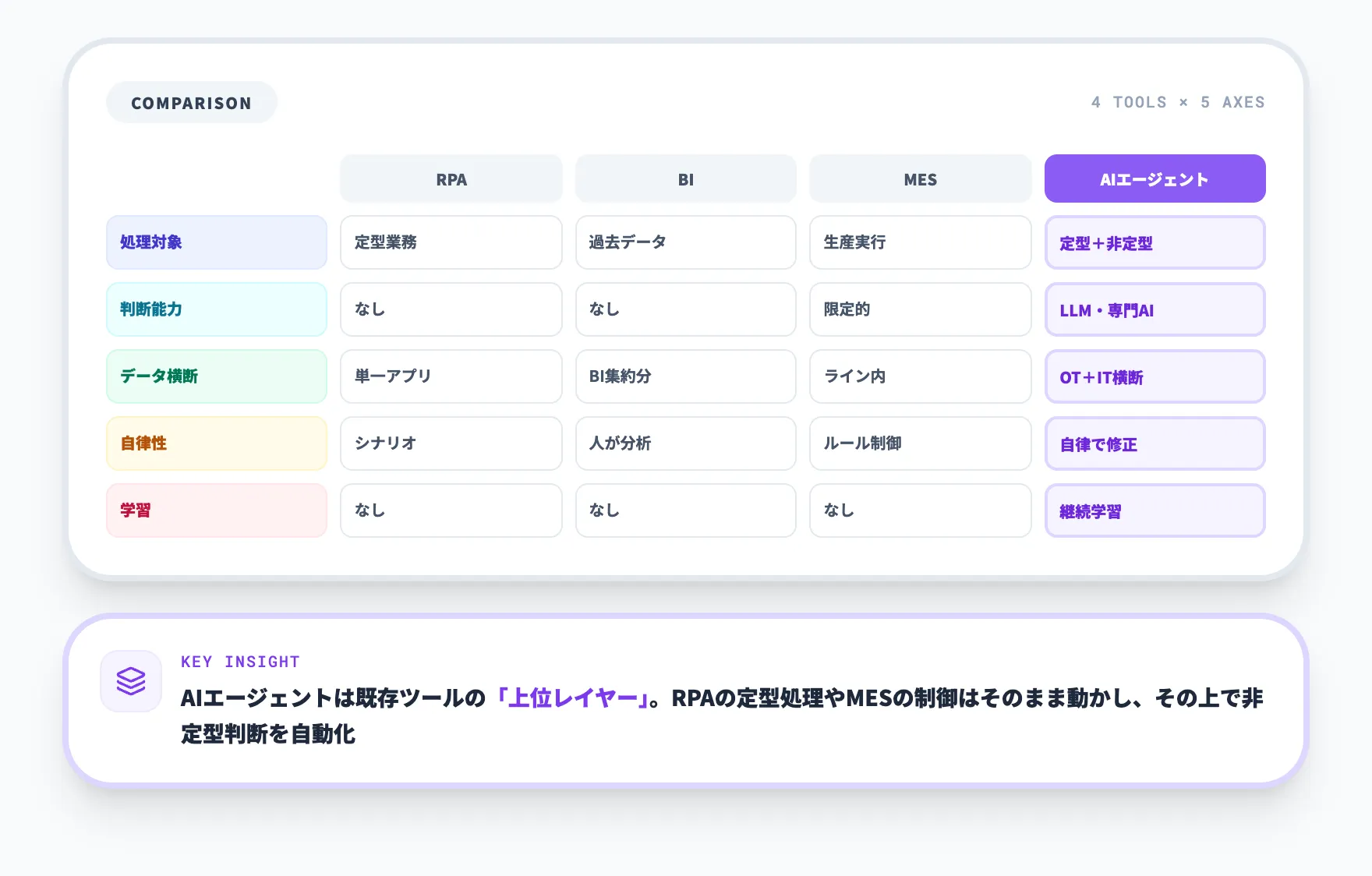
Task: Select the 判断能力 row label
Action: point(216,309)
